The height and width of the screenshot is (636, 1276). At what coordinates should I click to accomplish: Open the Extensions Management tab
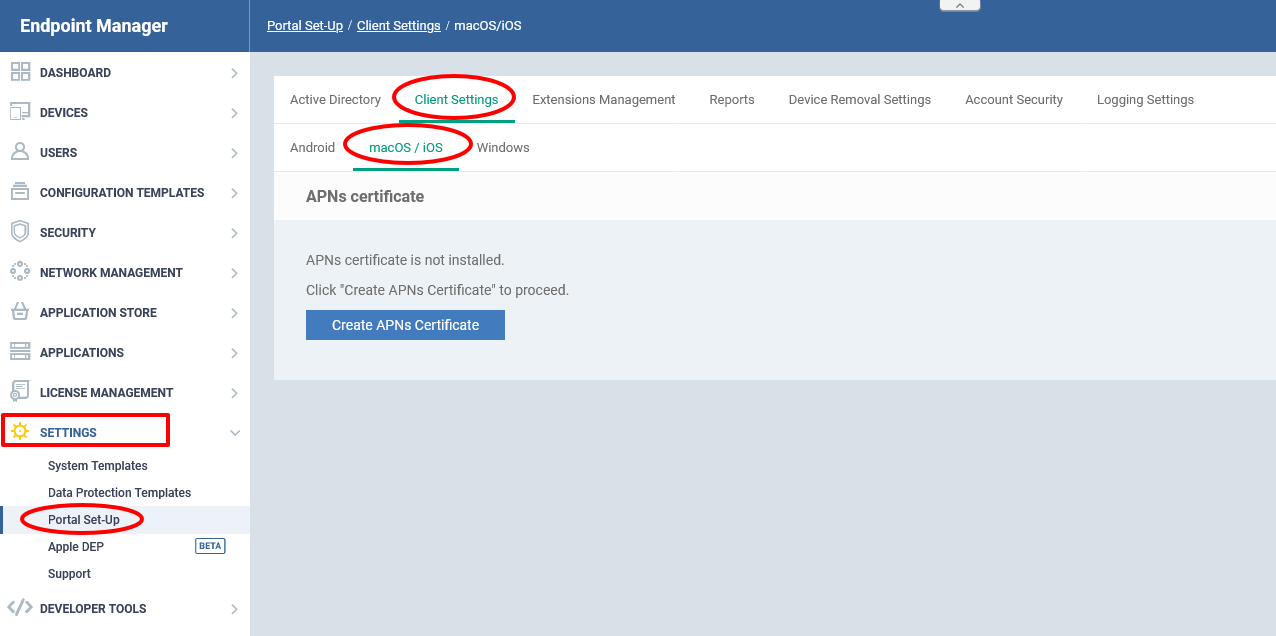point(604,100)
